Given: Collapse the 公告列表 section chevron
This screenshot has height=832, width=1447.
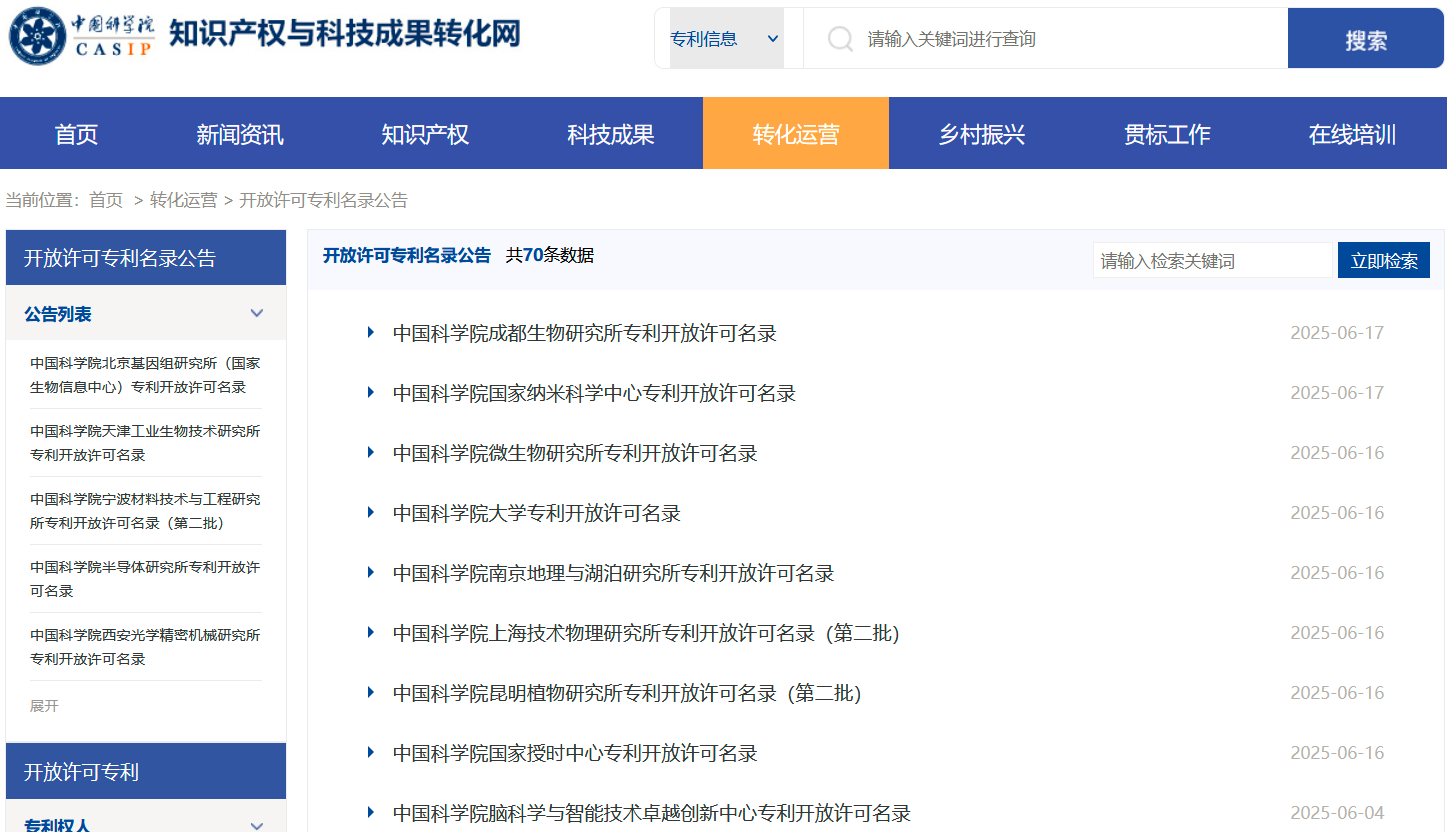Looking at the screenshot, I should click(257, 313).
